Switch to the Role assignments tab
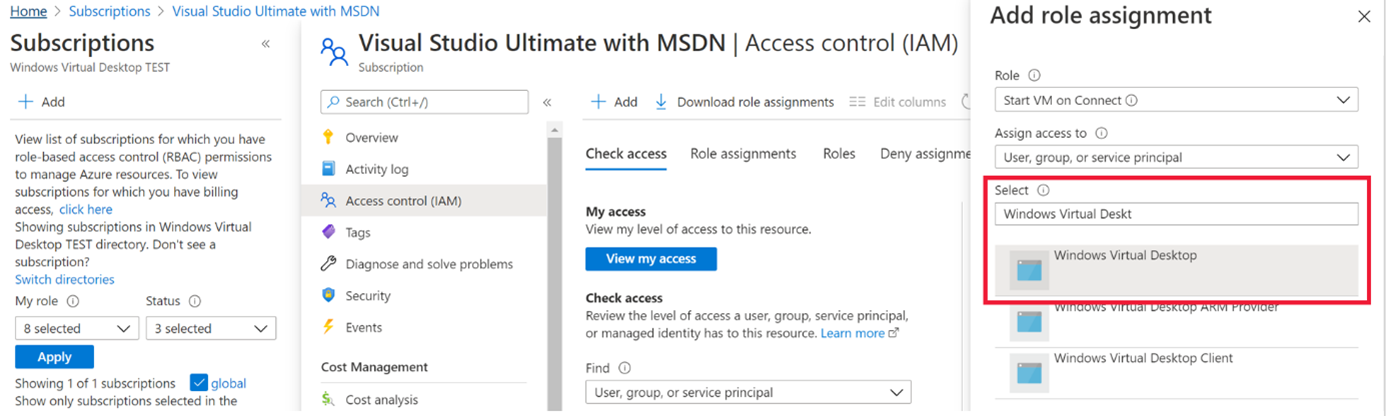Screen dimensions: 1386x416 [x=743, y=154]
